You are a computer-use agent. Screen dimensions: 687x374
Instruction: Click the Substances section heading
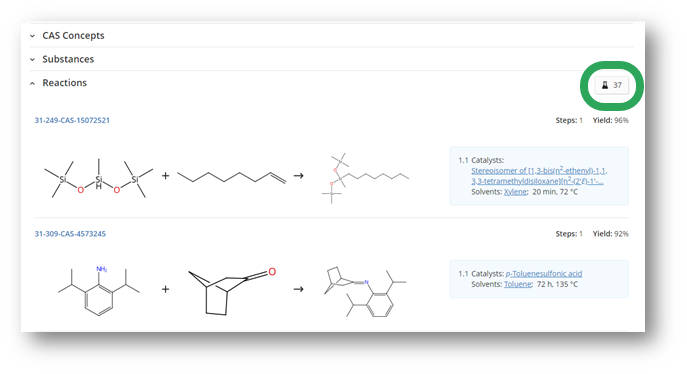pos(68,59)
